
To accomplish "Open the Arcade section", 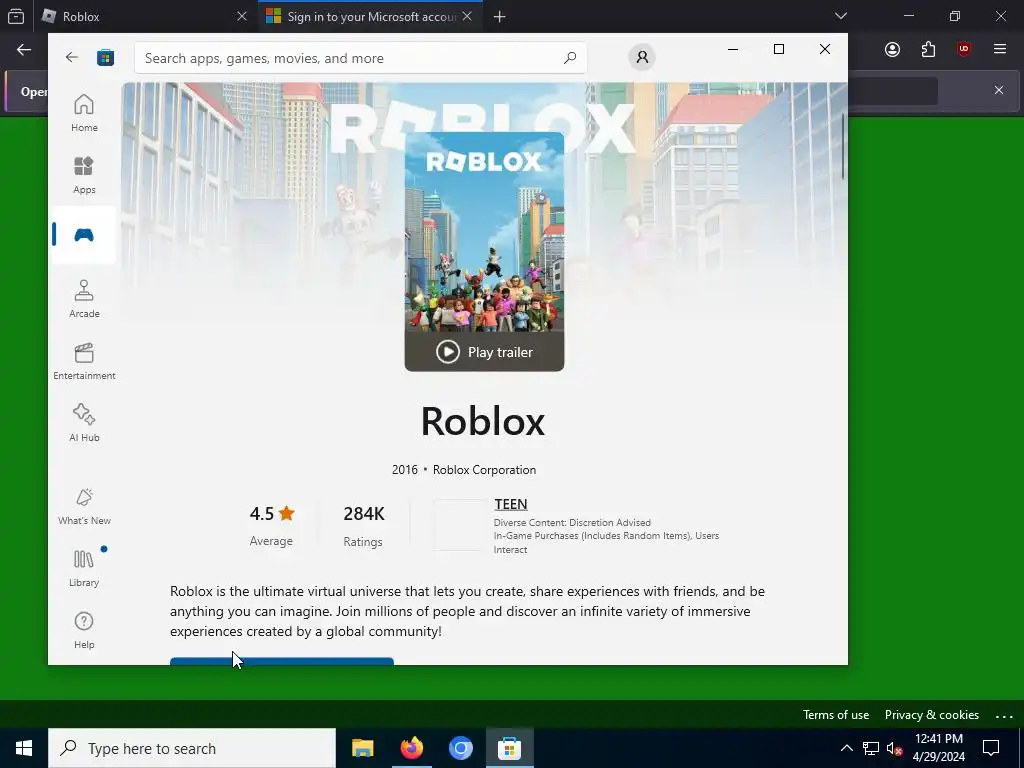I will click(84, 299).
